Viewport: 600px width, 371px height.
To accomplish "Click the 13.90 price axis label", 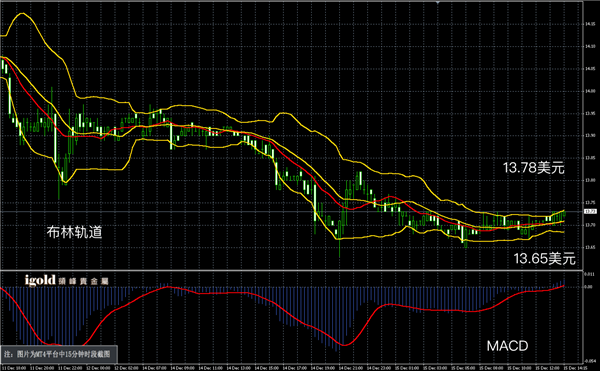I will (590, 135).
